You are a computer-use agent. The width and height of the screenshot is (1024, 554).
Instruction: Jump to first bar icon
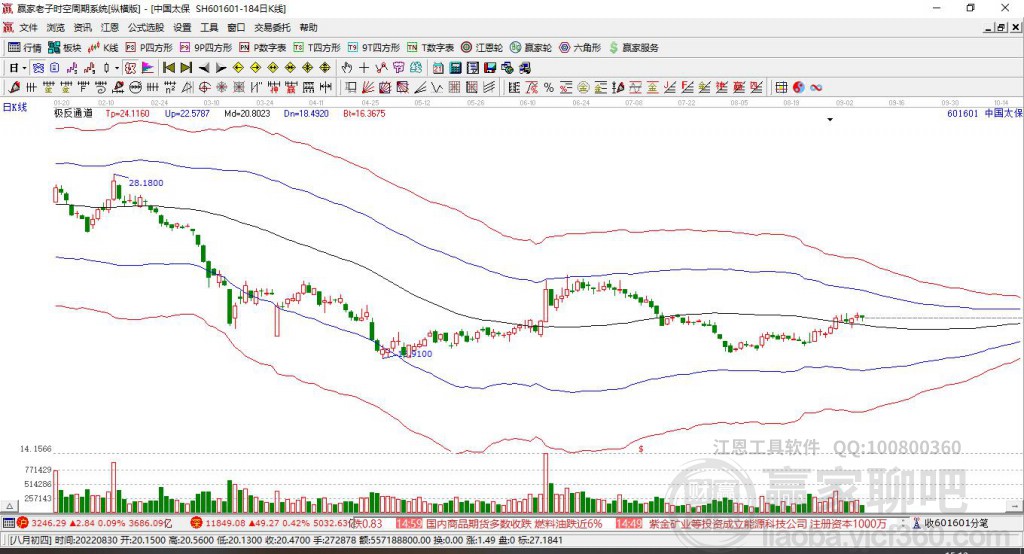pos(169,68)
